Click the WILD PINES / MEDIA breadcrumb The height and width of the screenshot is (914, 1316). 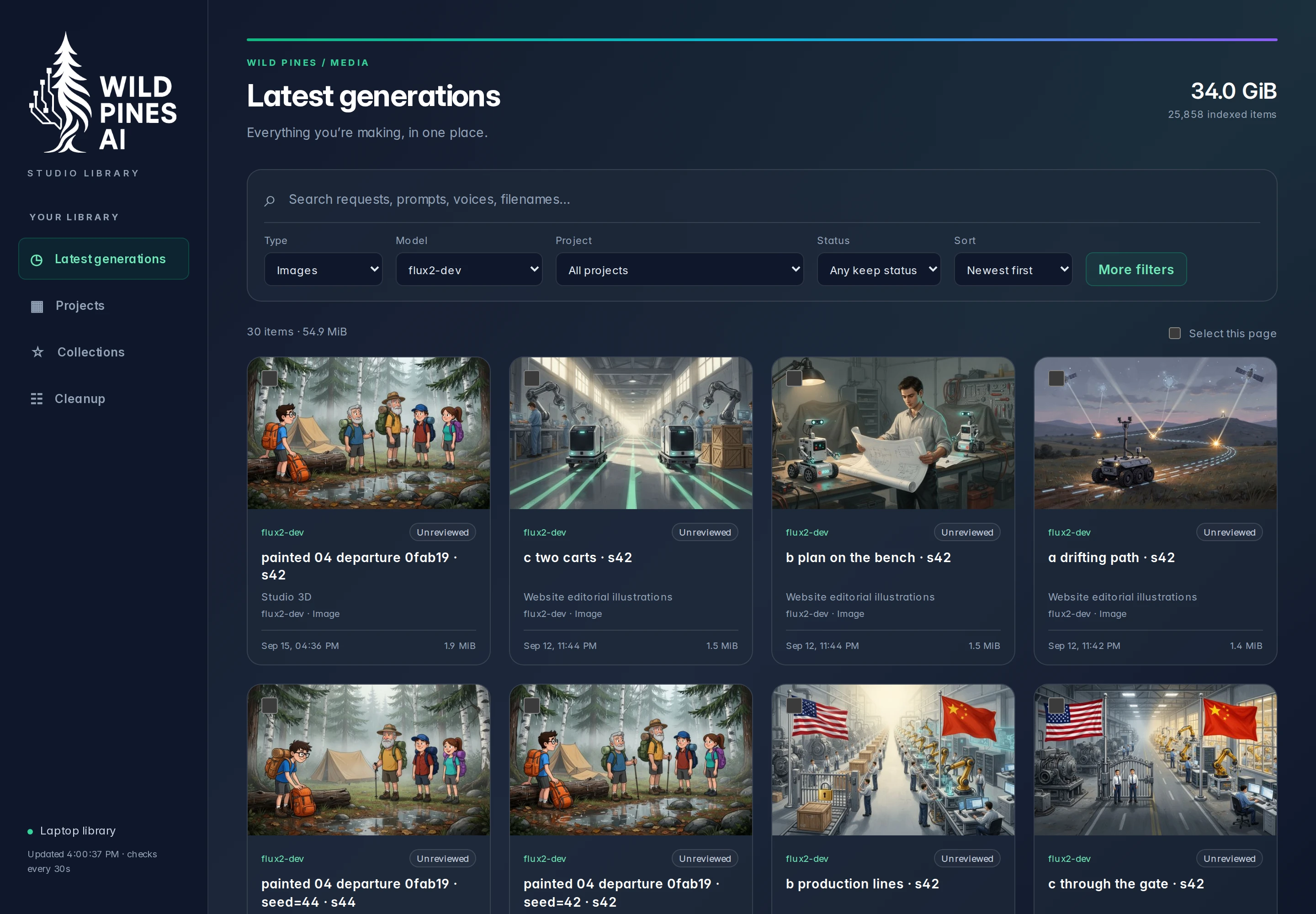pos(308,63)
